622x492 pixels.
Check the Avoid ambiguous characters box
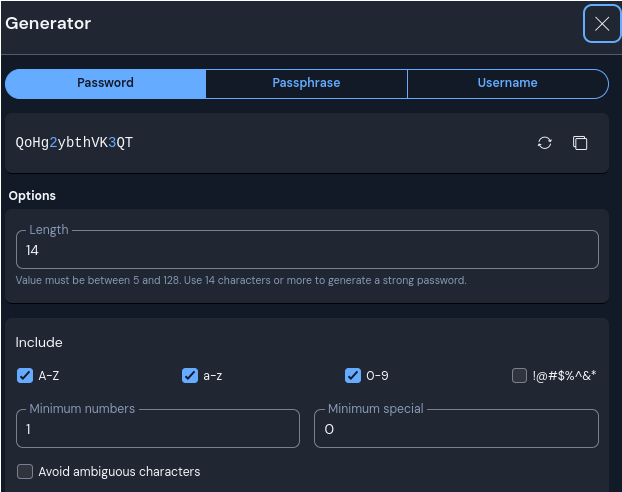point(25,471)
